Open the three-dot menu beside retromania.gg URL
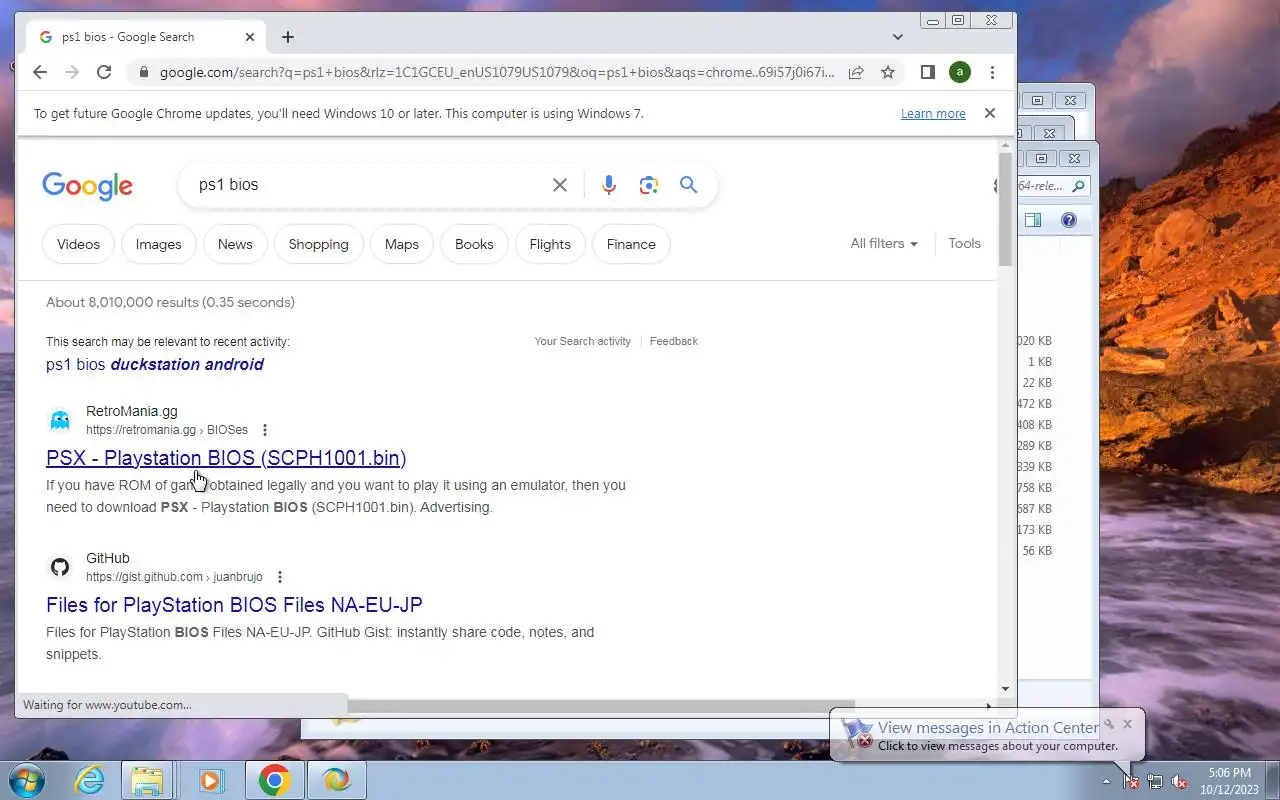Image resolution: width=1280 pixels, height=800 pixels. point(265,430)
